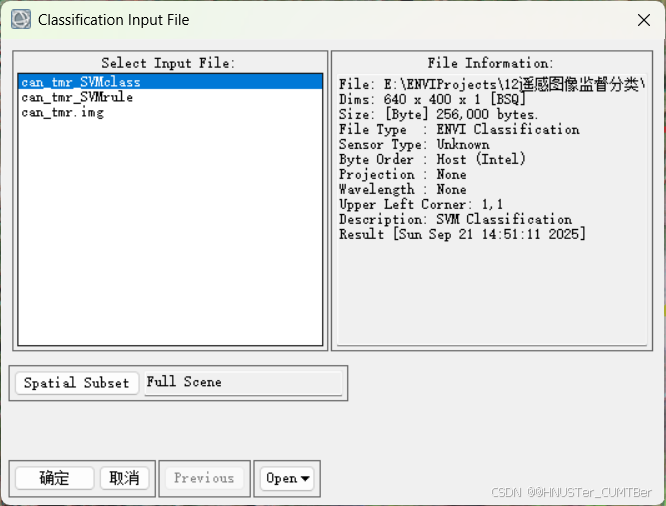Confirm selection with the 确定 button

point(54,478)
